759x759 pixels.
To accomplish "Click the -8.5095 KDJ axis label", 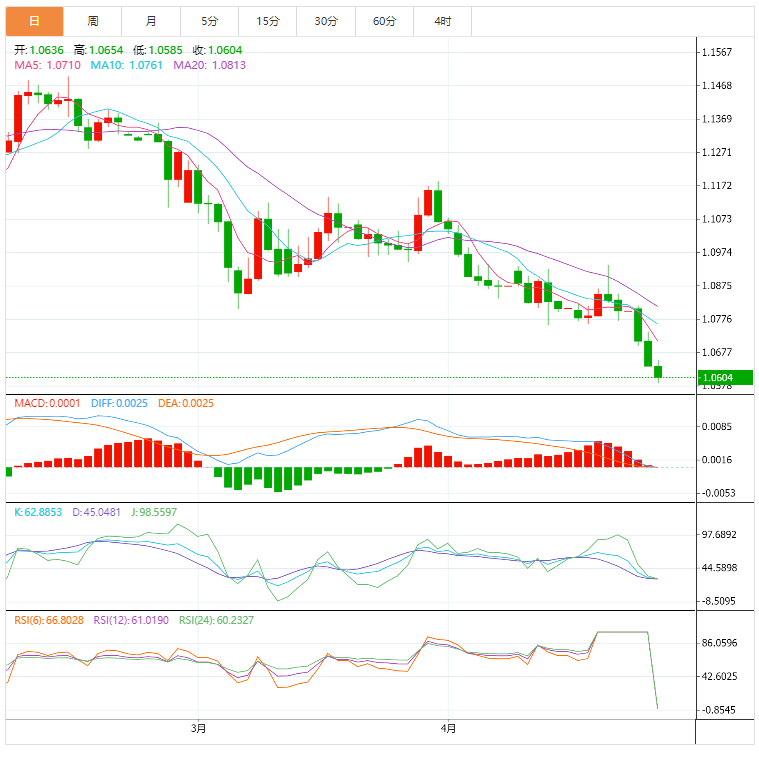I will click(718, 601).
